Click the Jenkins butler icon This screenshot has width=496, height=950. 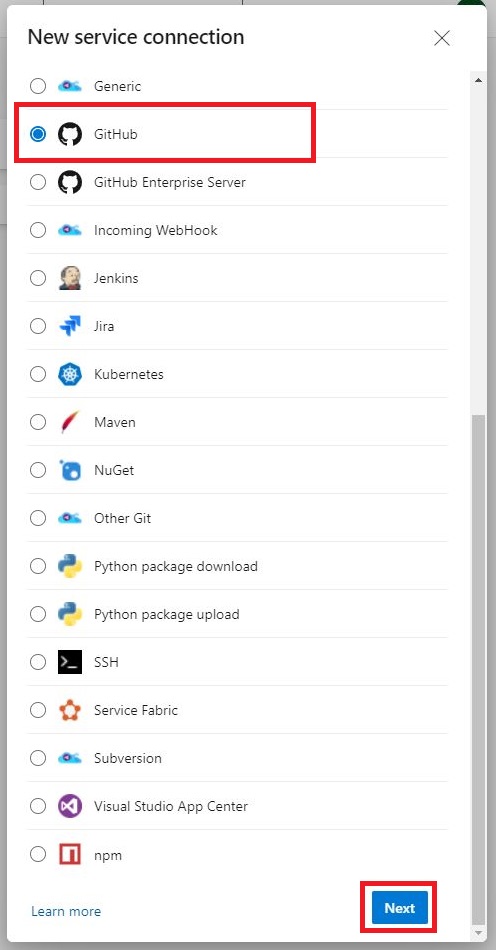coord(70,278)
